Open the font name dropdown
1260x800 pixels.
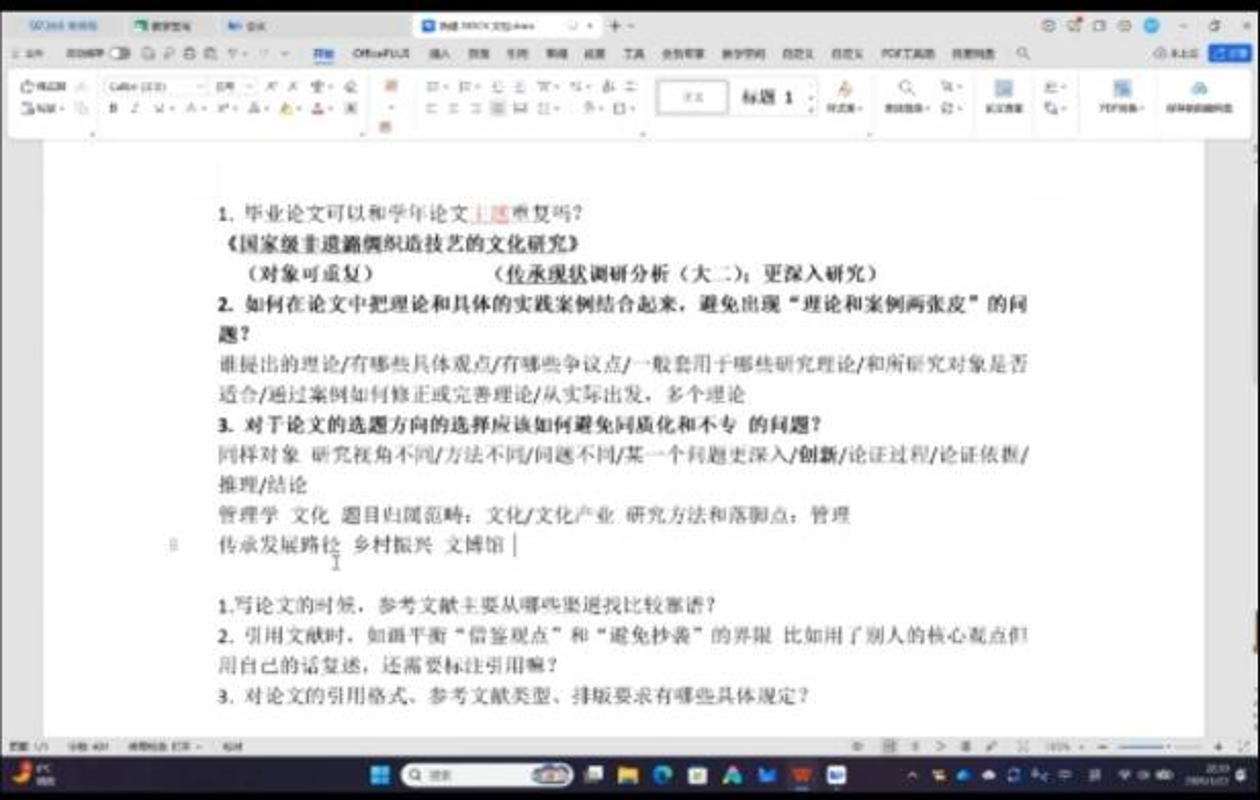(199, 87)
